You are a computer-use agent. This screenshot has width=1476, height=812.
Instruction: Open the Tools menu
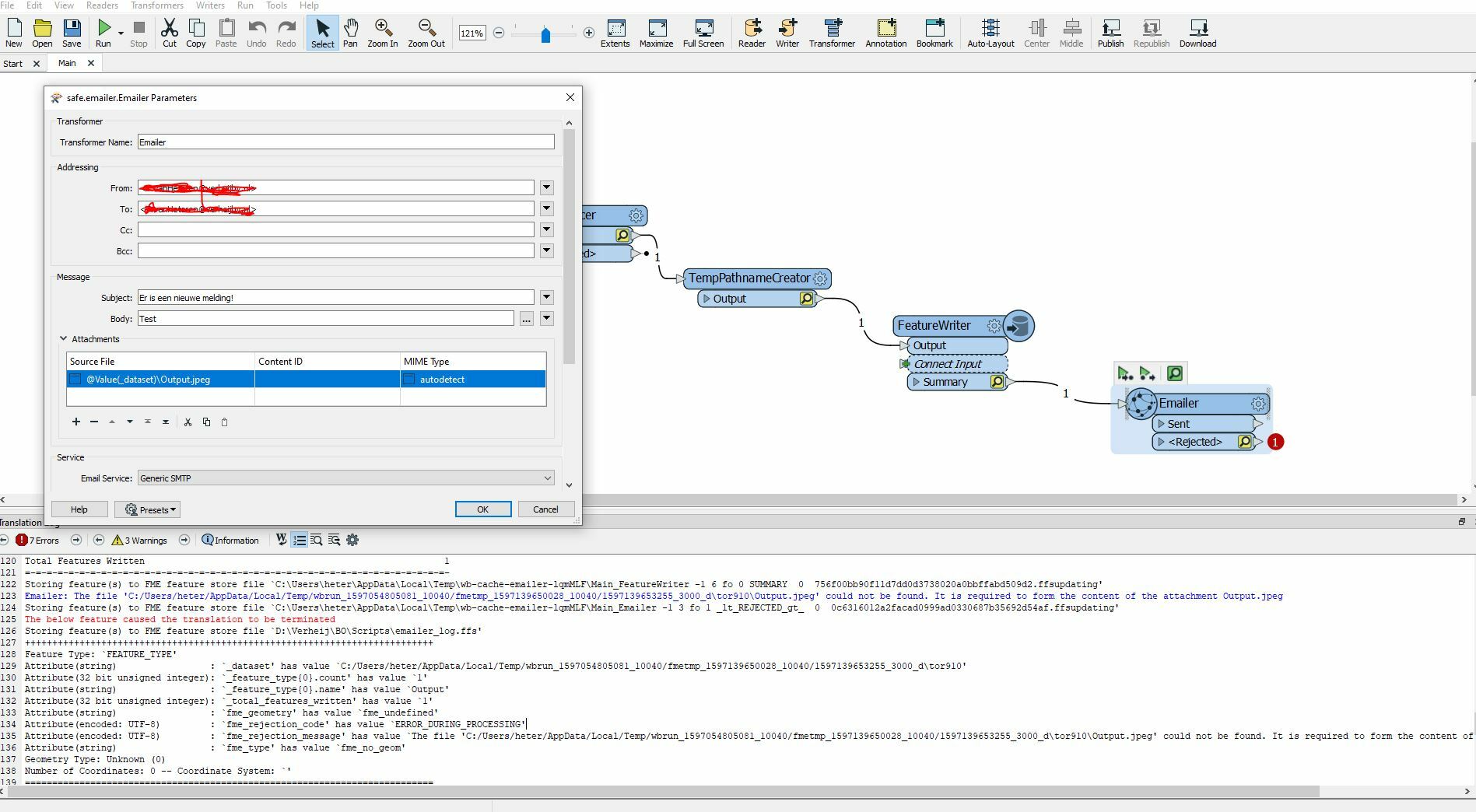tap(276, 5)
